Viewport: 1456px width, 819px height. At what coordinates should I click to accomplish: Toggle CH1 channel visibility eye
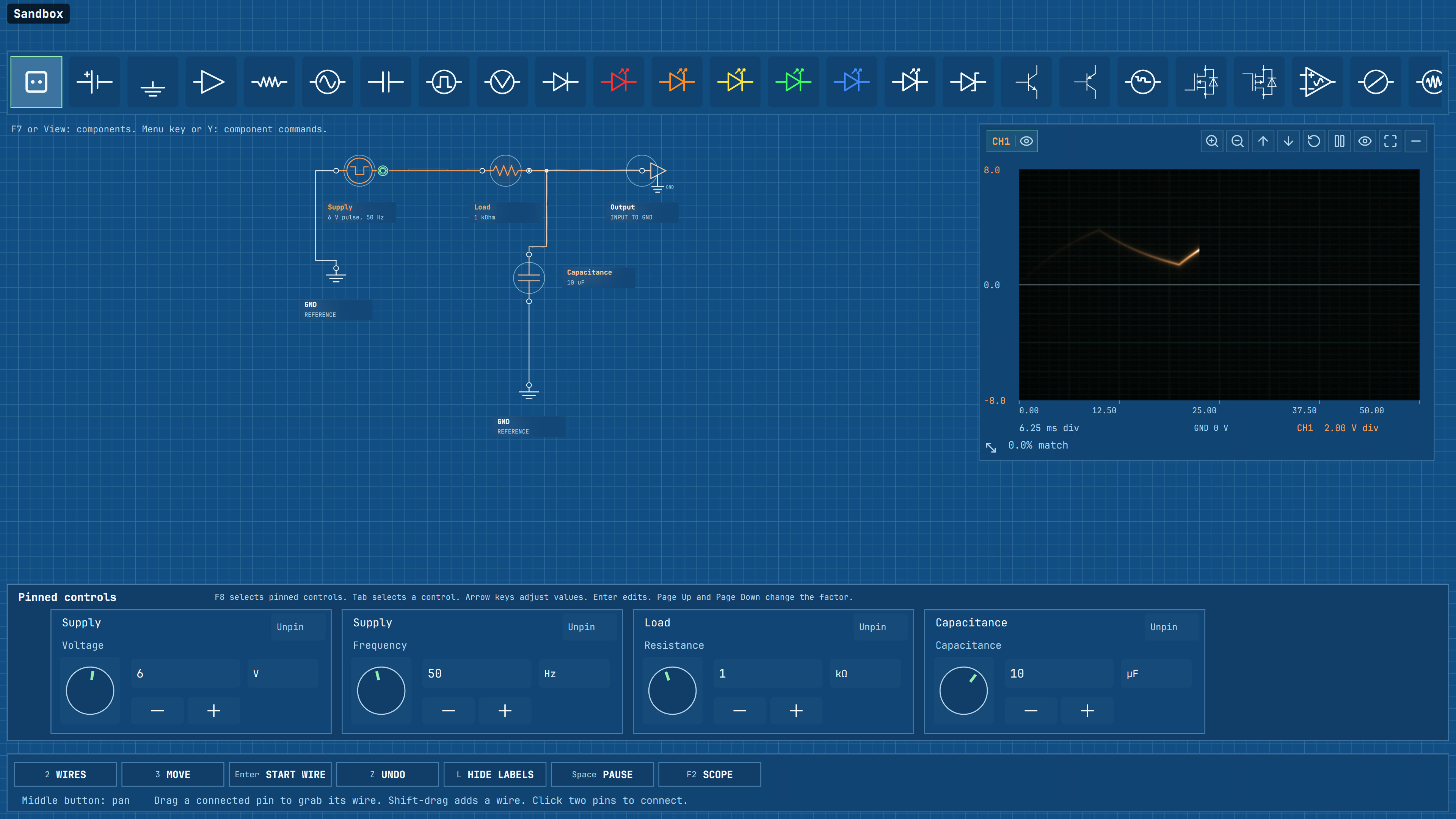point(1026,141)
